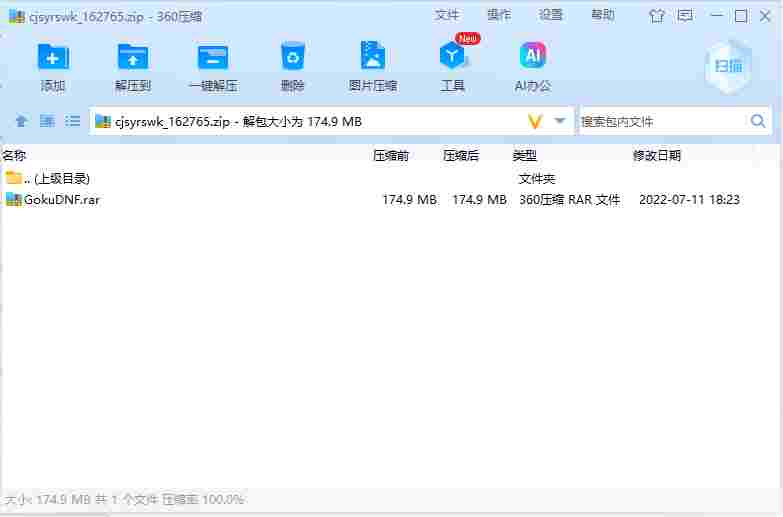
Task: Open the 文件 menu
Action: coord(446,15)
